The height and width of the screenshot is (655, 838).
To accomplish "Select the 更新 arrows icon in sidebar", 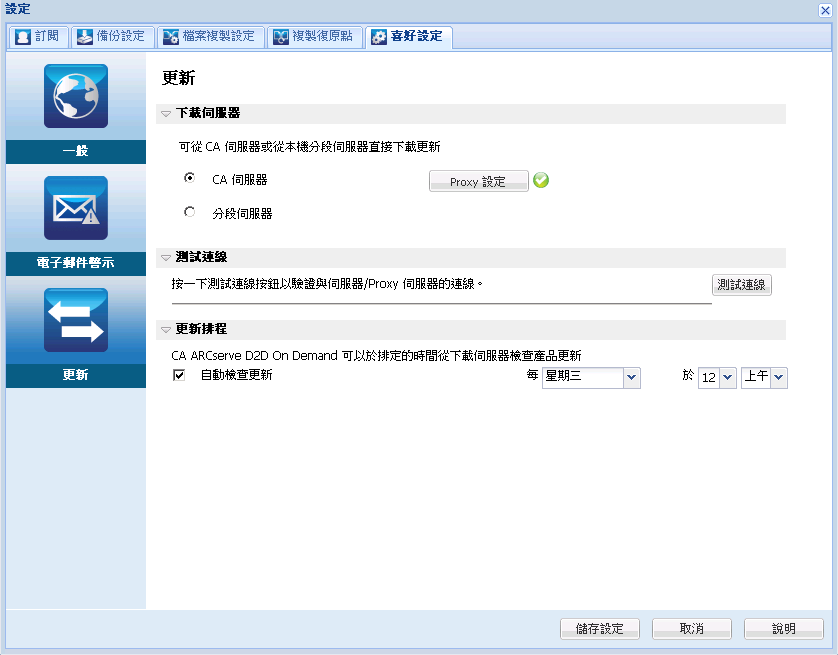I will coord(76,320).
